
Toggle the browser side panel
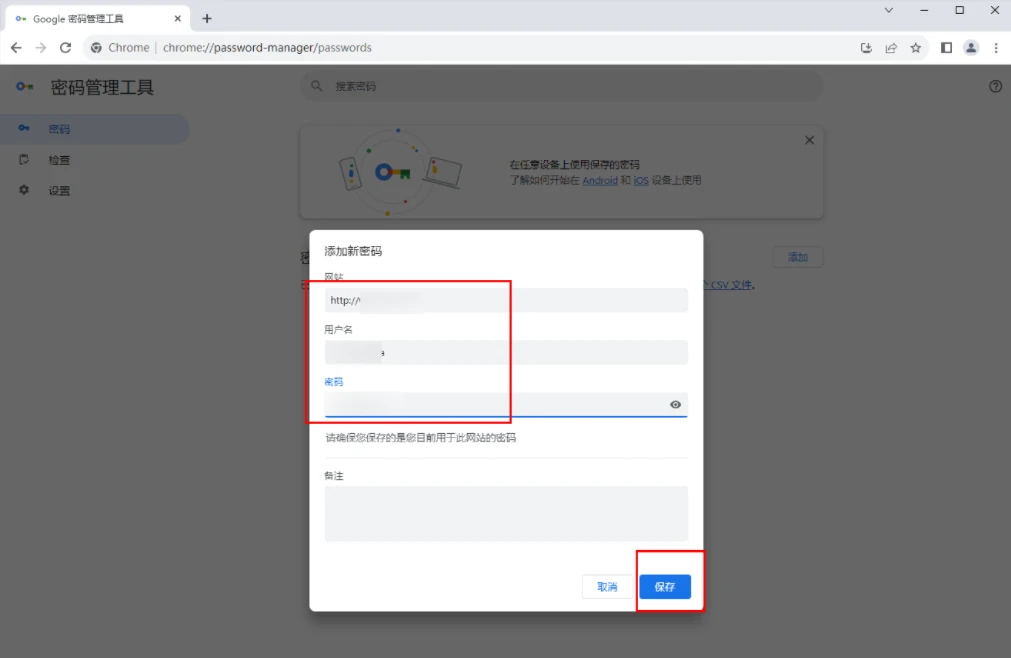[x=947, y=48]
